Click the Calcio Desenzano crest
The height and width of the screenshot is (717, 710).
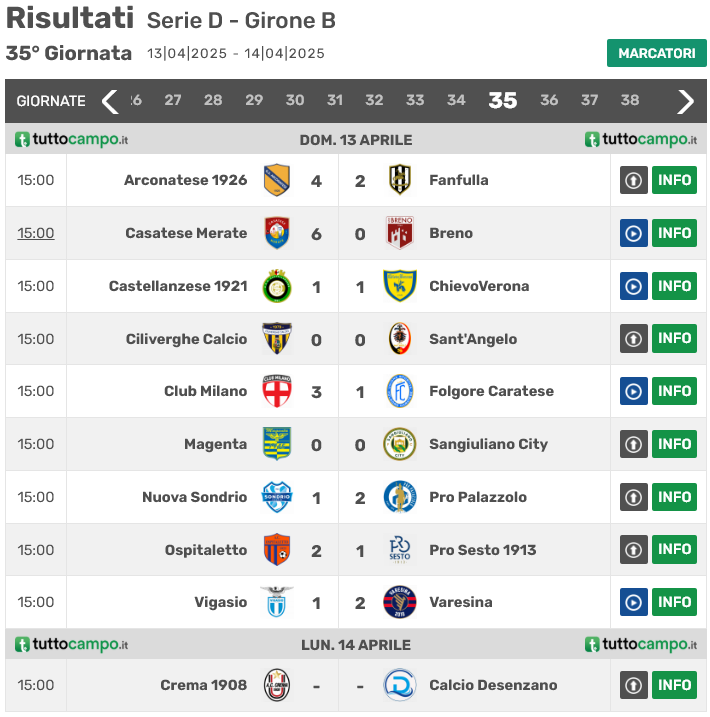coord(400,685)
